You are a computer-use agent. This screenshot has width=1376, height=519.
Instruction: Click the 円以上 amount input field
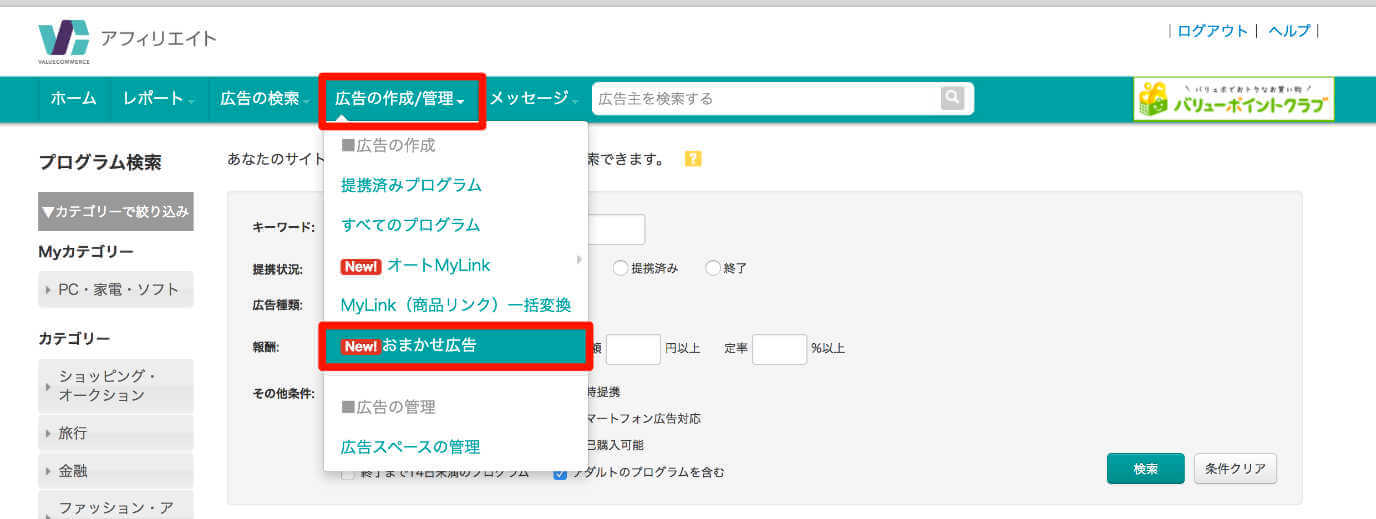(633, 349)
